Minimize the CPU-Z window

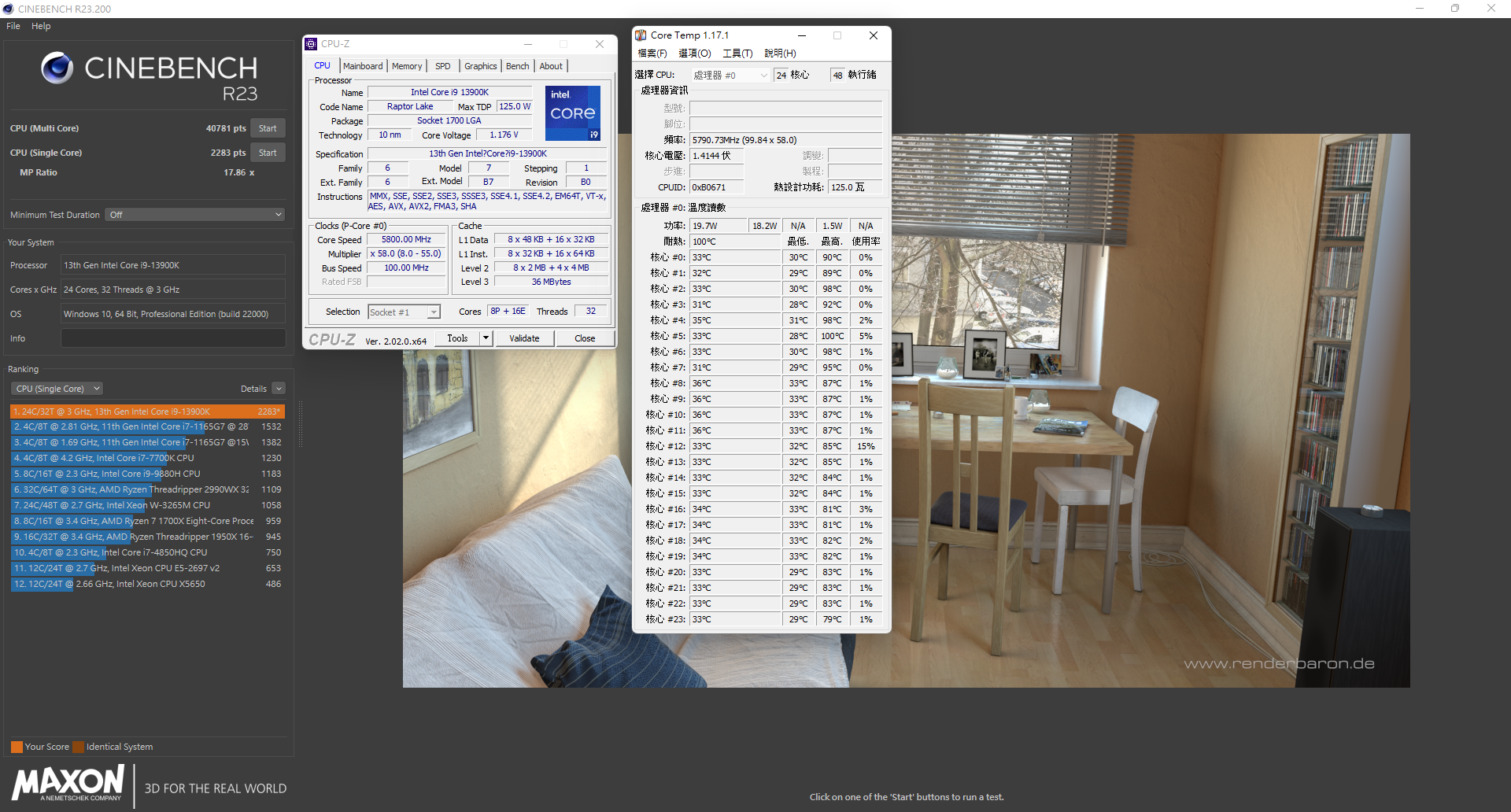[528, 44]
